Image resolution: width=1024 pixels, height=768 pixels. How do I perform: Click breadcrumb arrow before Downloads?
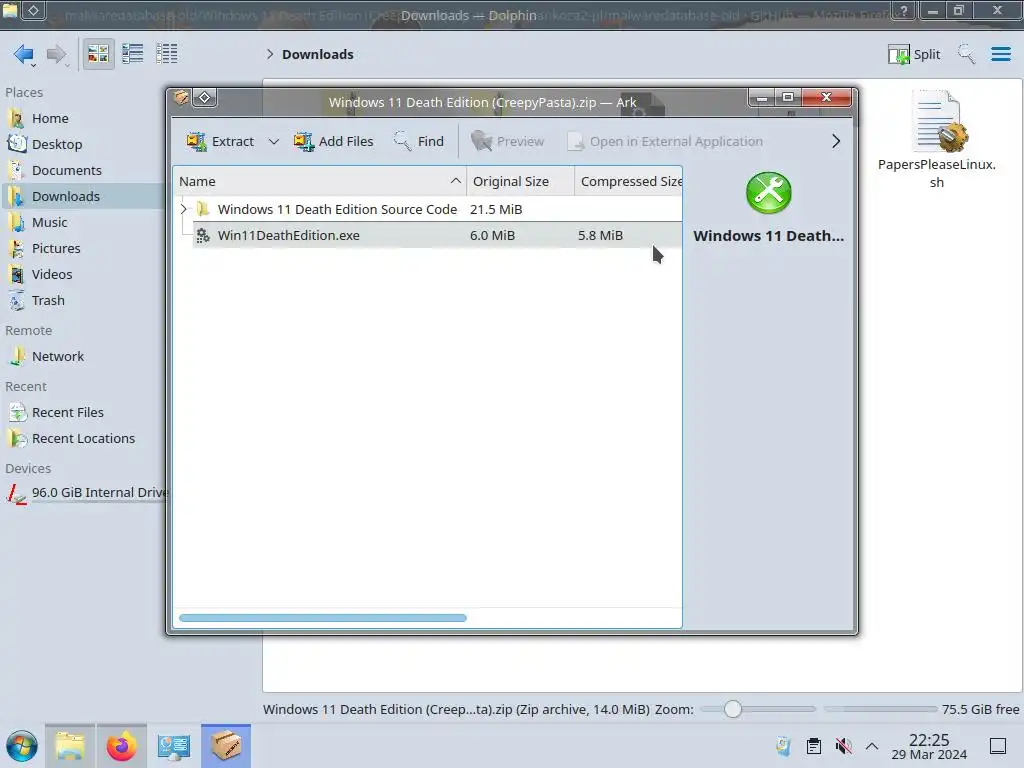(x=270, y=54)
